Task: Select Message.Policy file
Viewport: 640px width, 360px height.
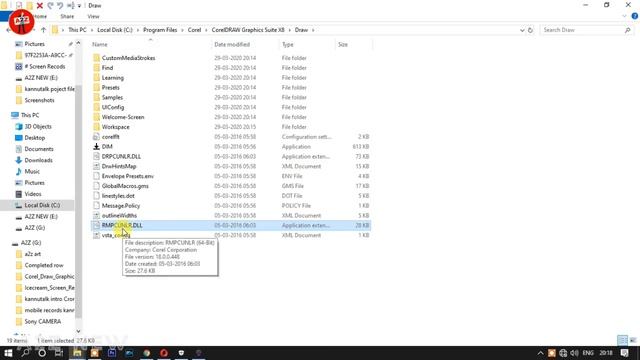Action: (x=121, y=205)
